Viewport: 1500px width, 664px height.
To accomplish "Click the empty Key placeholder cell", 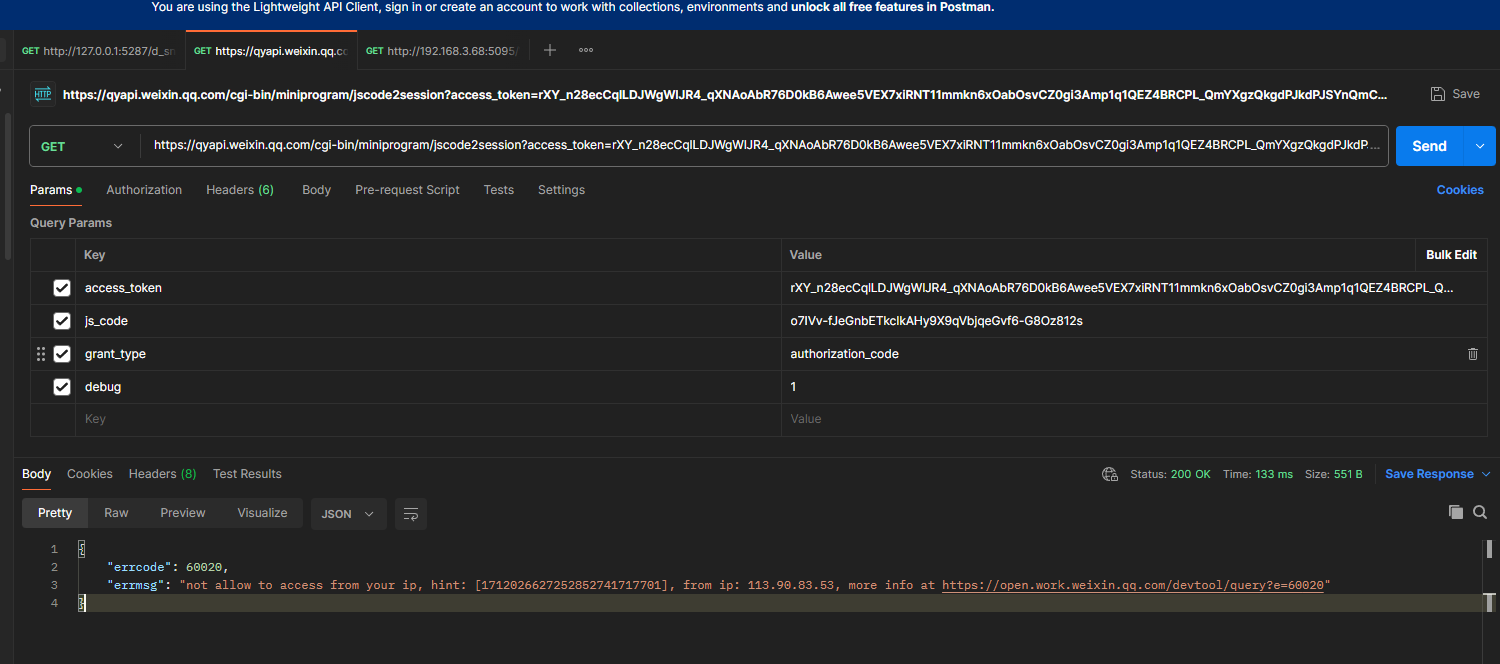I will coord(428,420).
